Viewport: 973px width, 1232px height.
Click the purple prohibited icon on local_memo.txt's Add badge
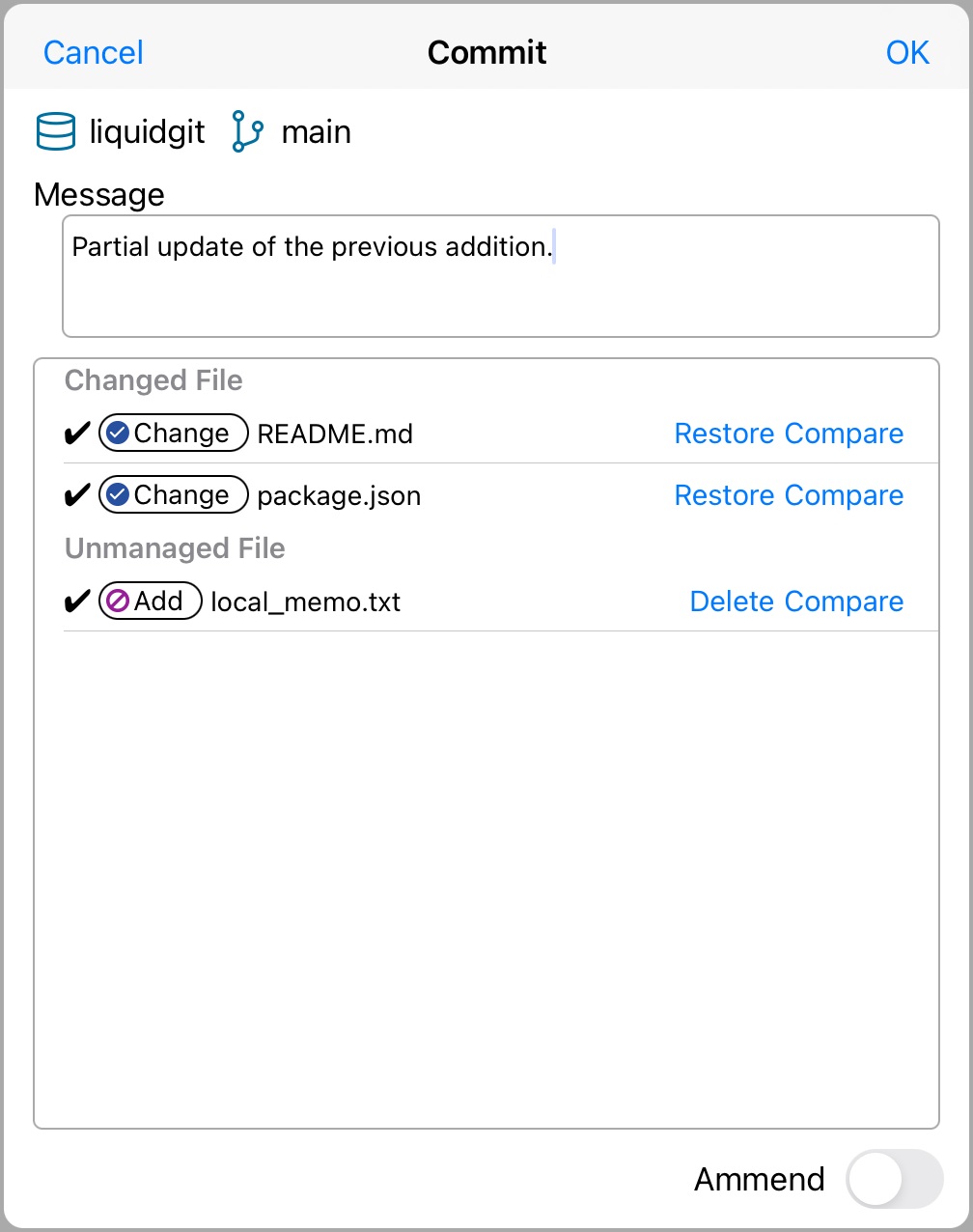pyautogui.click(x=118, y=602)
